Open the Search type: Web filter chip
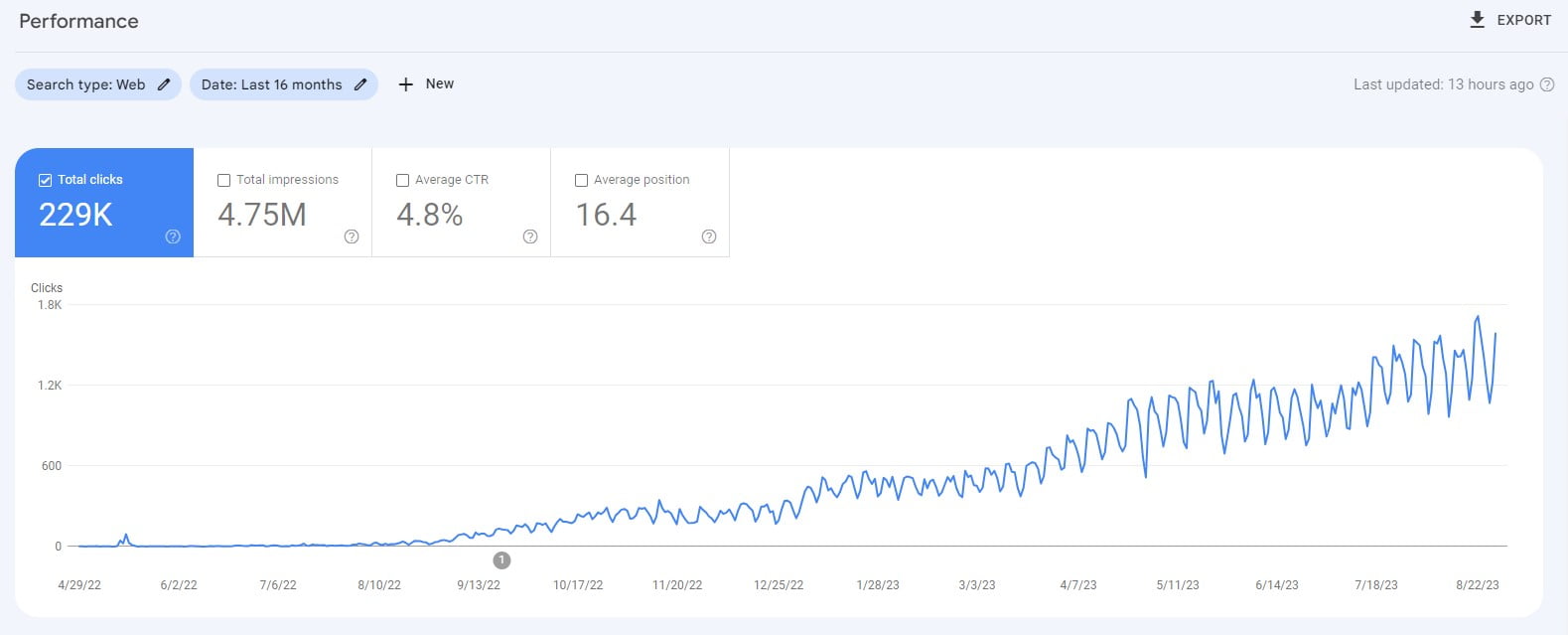 (98, 84)
